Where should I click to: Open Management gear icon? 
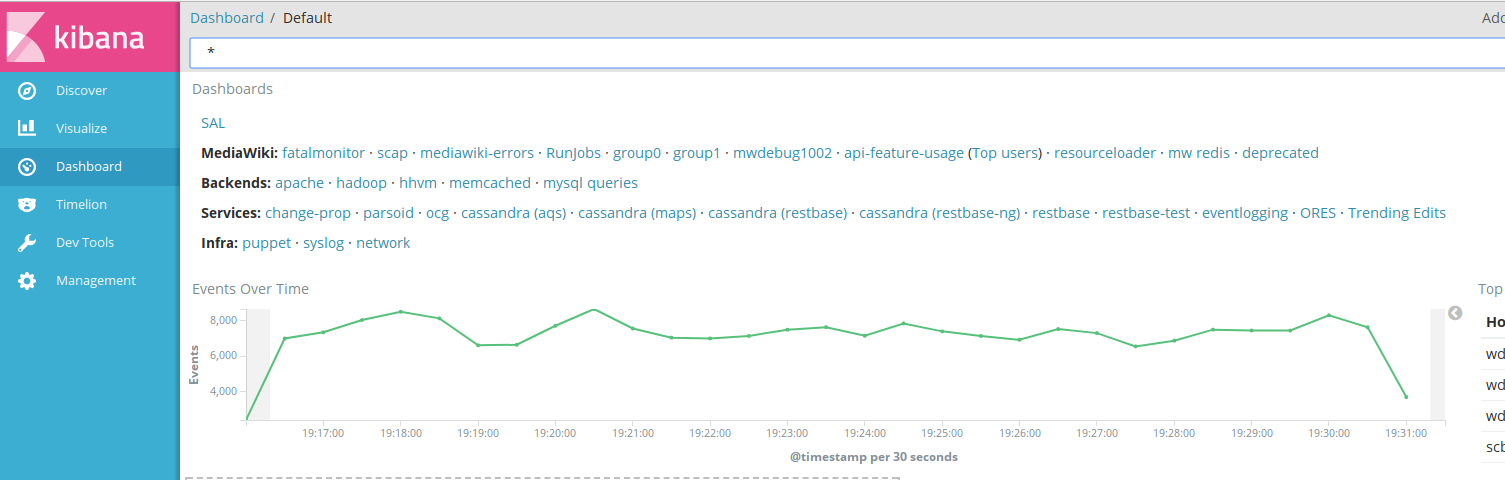click(x=27, y=281)
